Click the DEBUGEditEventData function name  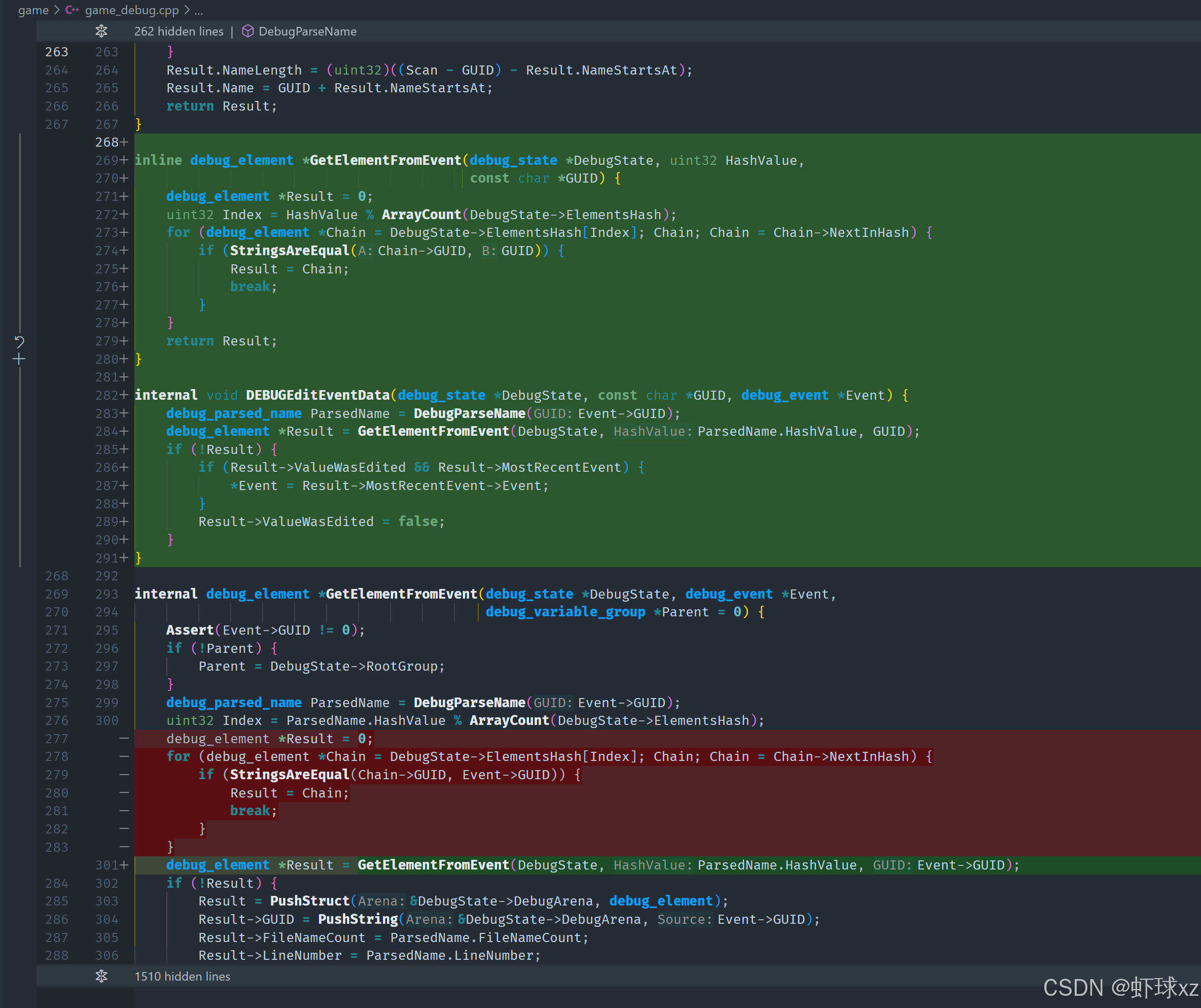pos(317,395)
